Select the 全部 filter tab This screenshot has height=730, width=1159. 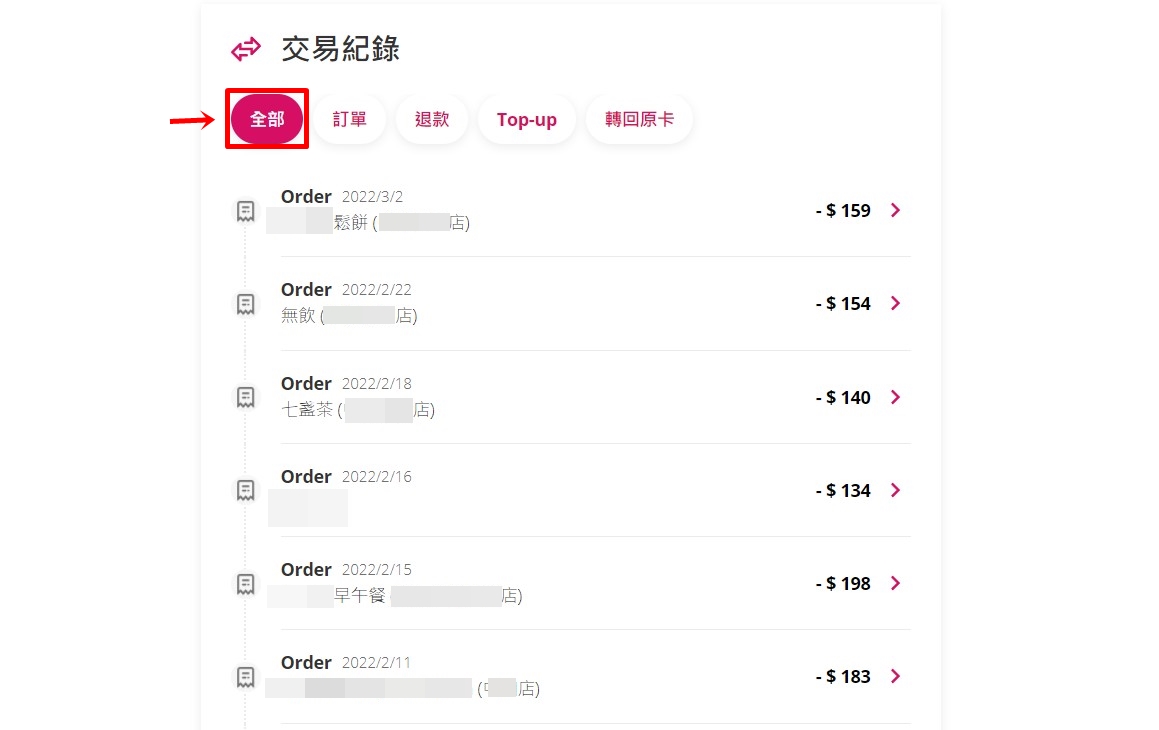point(267,119)
